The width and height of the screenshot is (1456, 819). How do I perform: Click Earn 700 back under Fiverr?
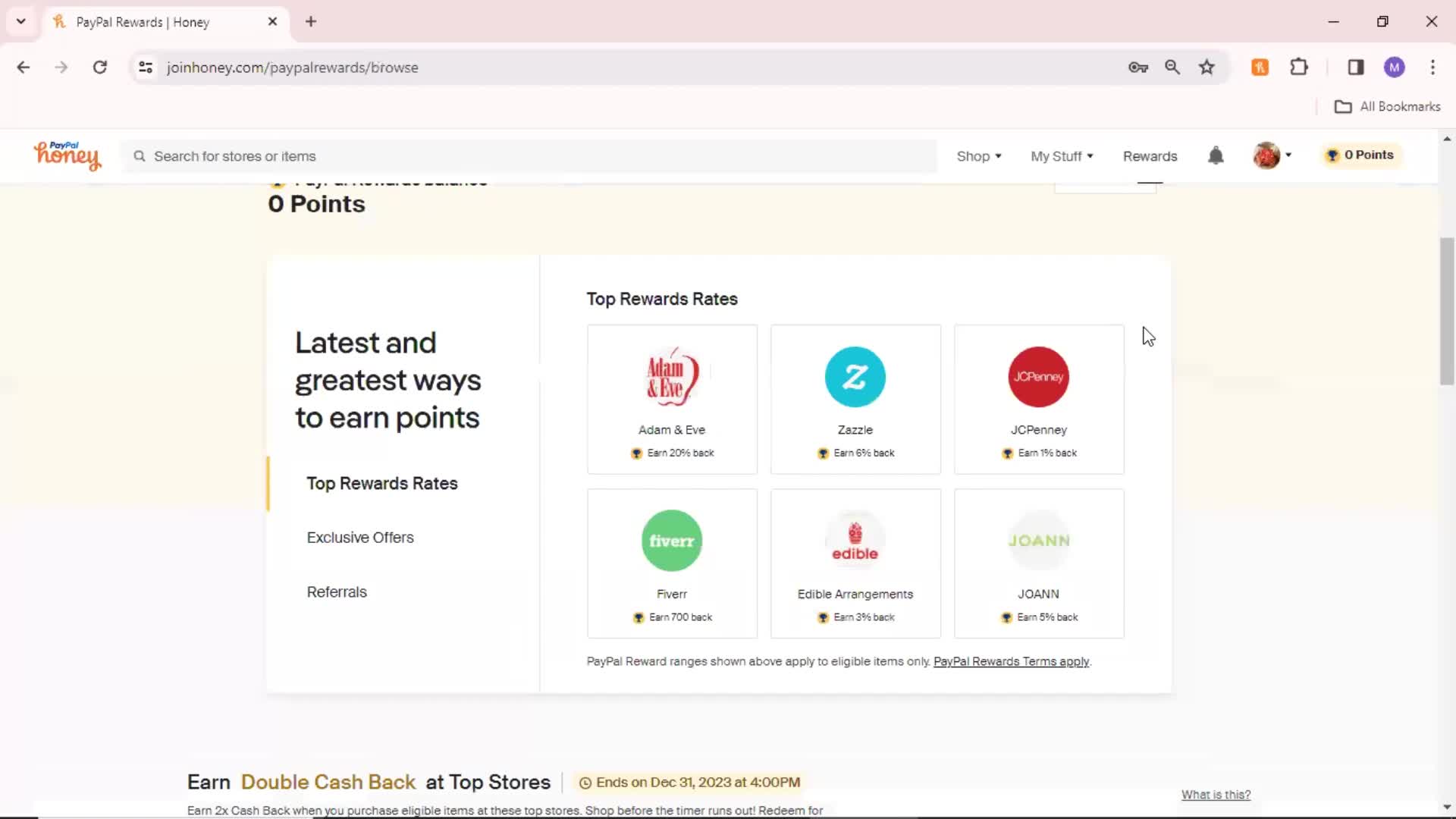[672, 617]
